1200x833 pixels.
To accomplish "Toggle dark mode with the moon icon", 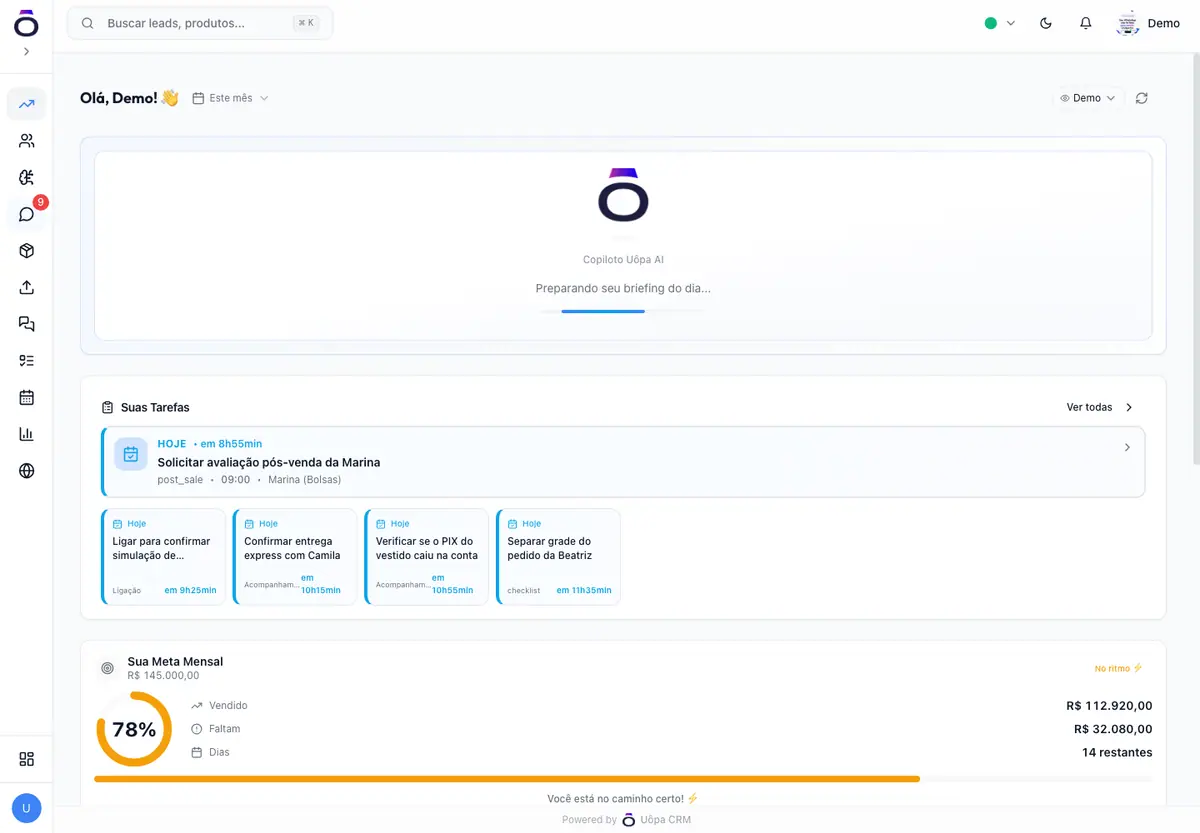I will (1046, 23).
